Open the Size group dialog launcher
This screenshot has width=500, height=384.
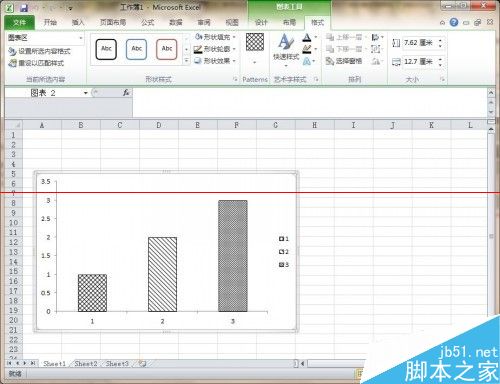click(442, 79)
